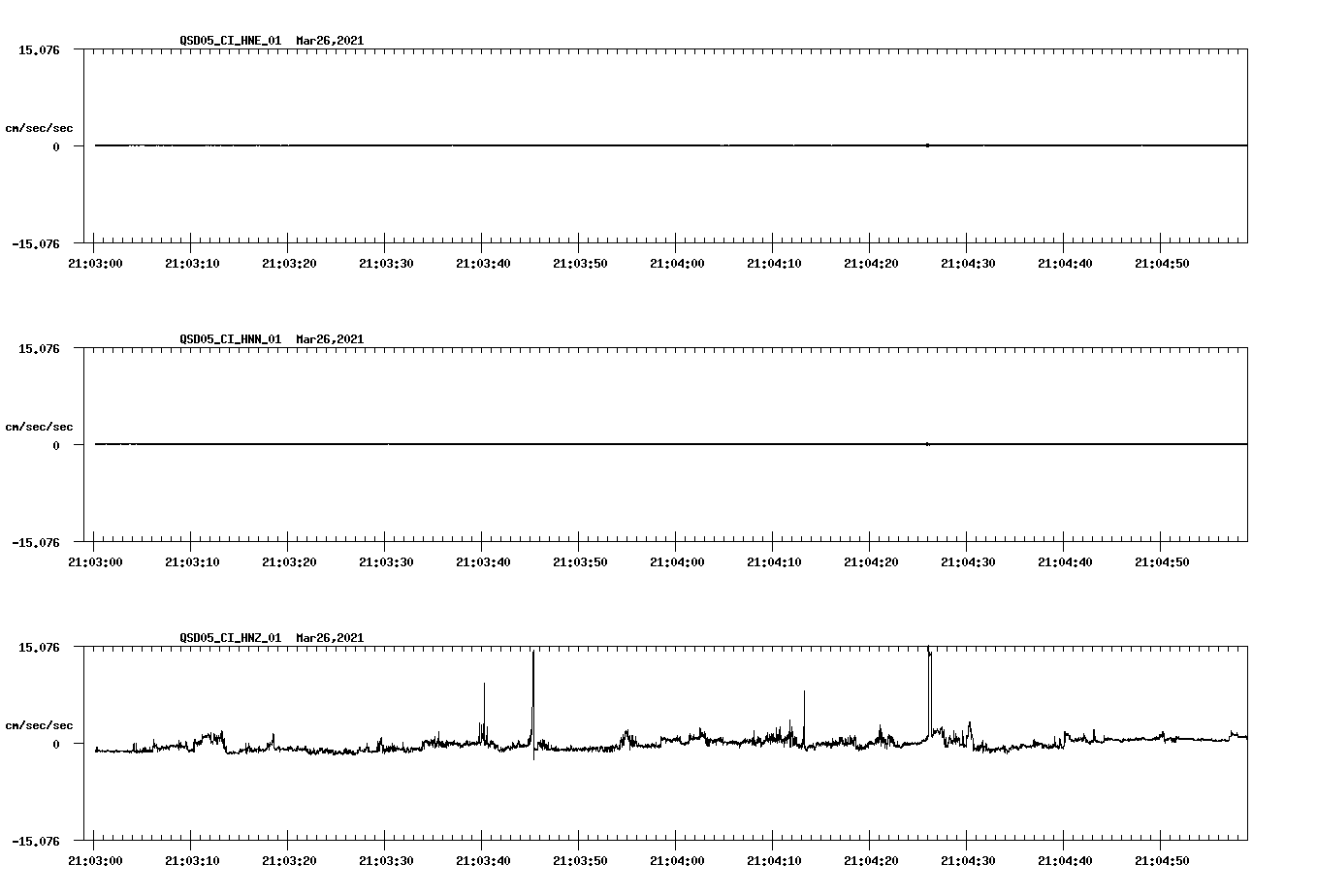Viewport: 1317px width, 896px height.
Task: Click the cm/sec/sec unit label on bottom plot
Action: [x=40, y=723]
